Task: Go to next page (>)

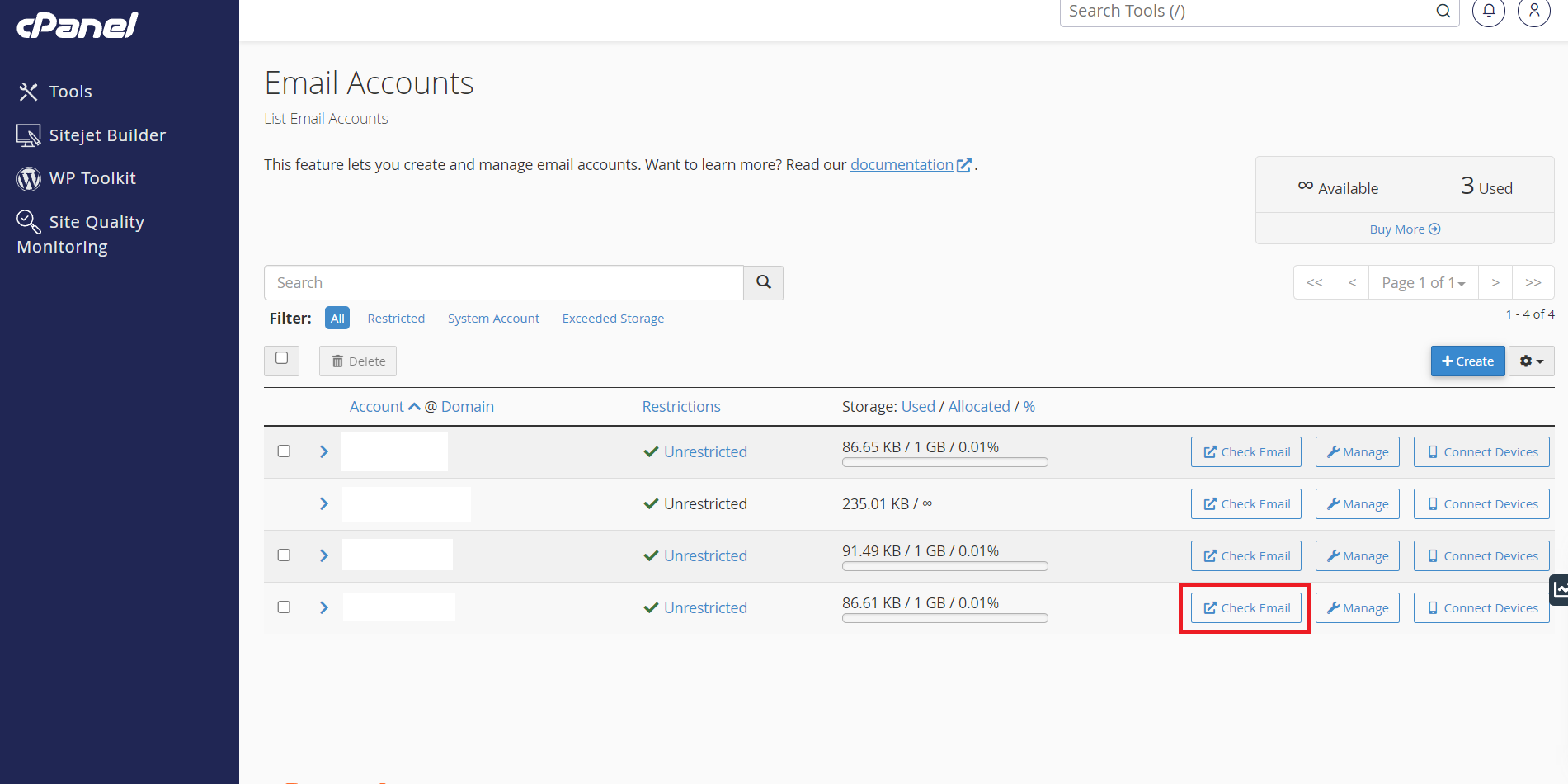Action: [x=1495, y=282]
